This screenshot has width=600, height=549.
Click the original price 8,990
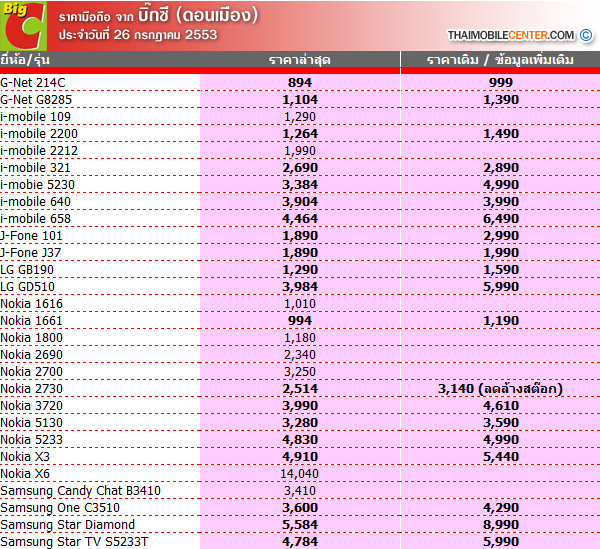point(501,525)
